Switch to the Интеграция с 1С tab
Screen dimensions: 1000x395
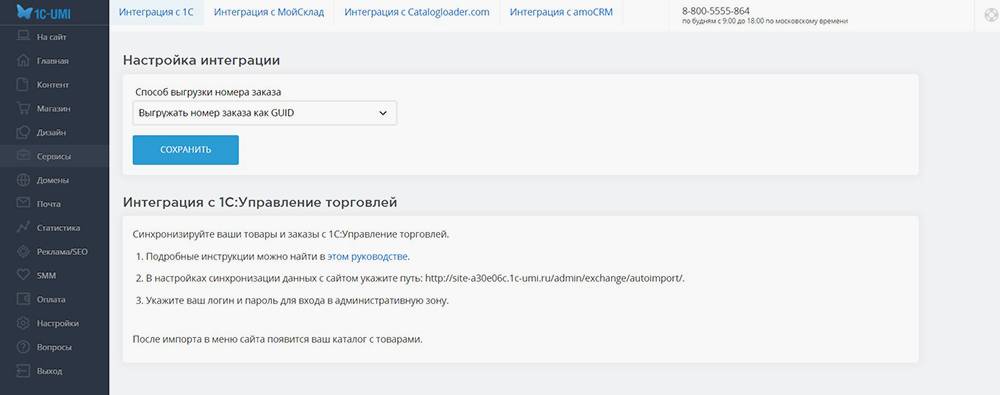(156, 12)
